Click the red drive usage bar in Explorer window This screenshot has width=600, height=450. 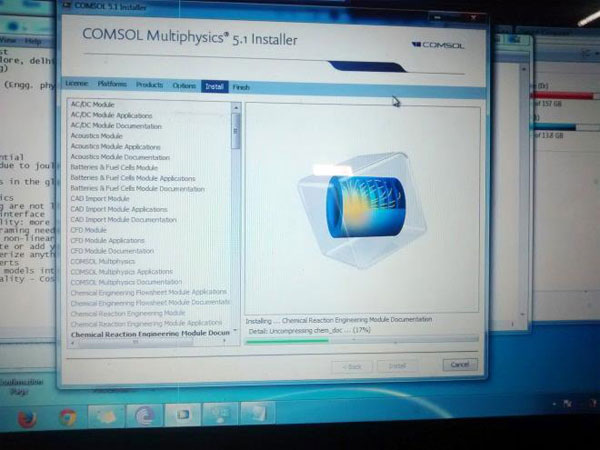point(562,96)
